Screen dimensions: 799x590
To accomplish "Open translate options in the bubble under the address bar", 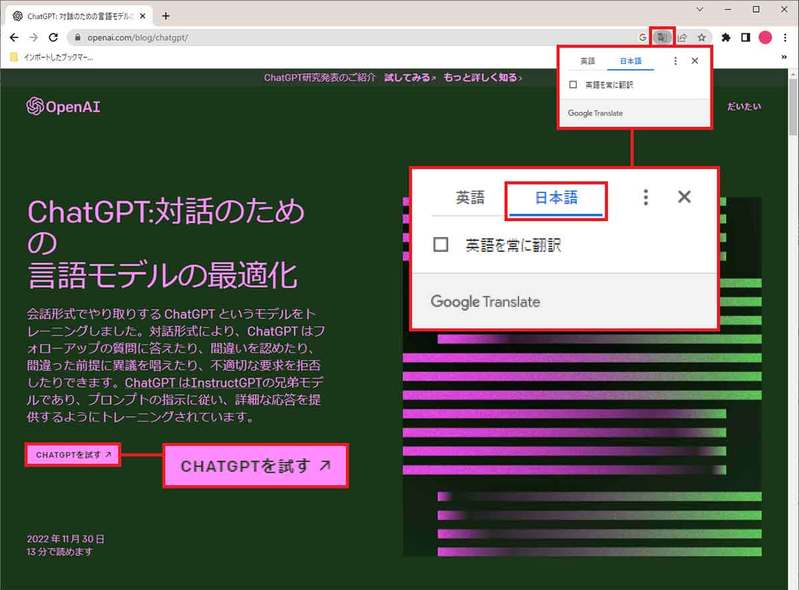I will click(x=675, y=61).
